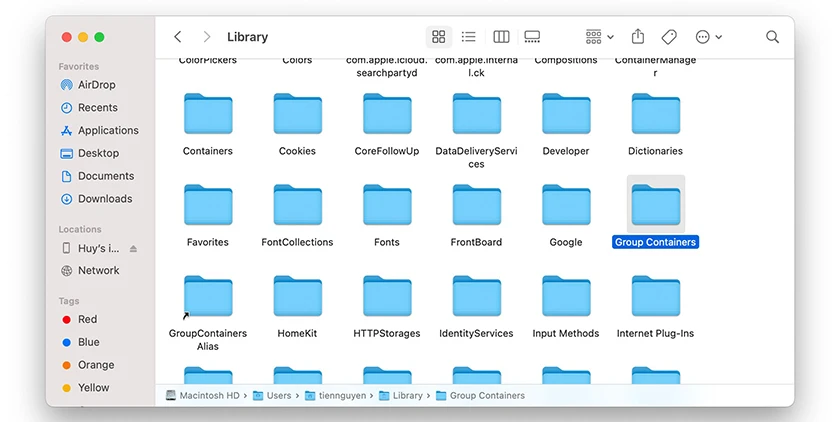Select the Dictionaries folder icon

click(x=655, y=114)
